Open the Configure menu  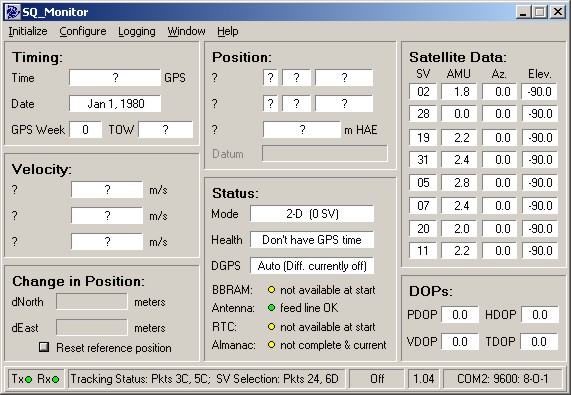pyautogui.click(x=83, y=31)
